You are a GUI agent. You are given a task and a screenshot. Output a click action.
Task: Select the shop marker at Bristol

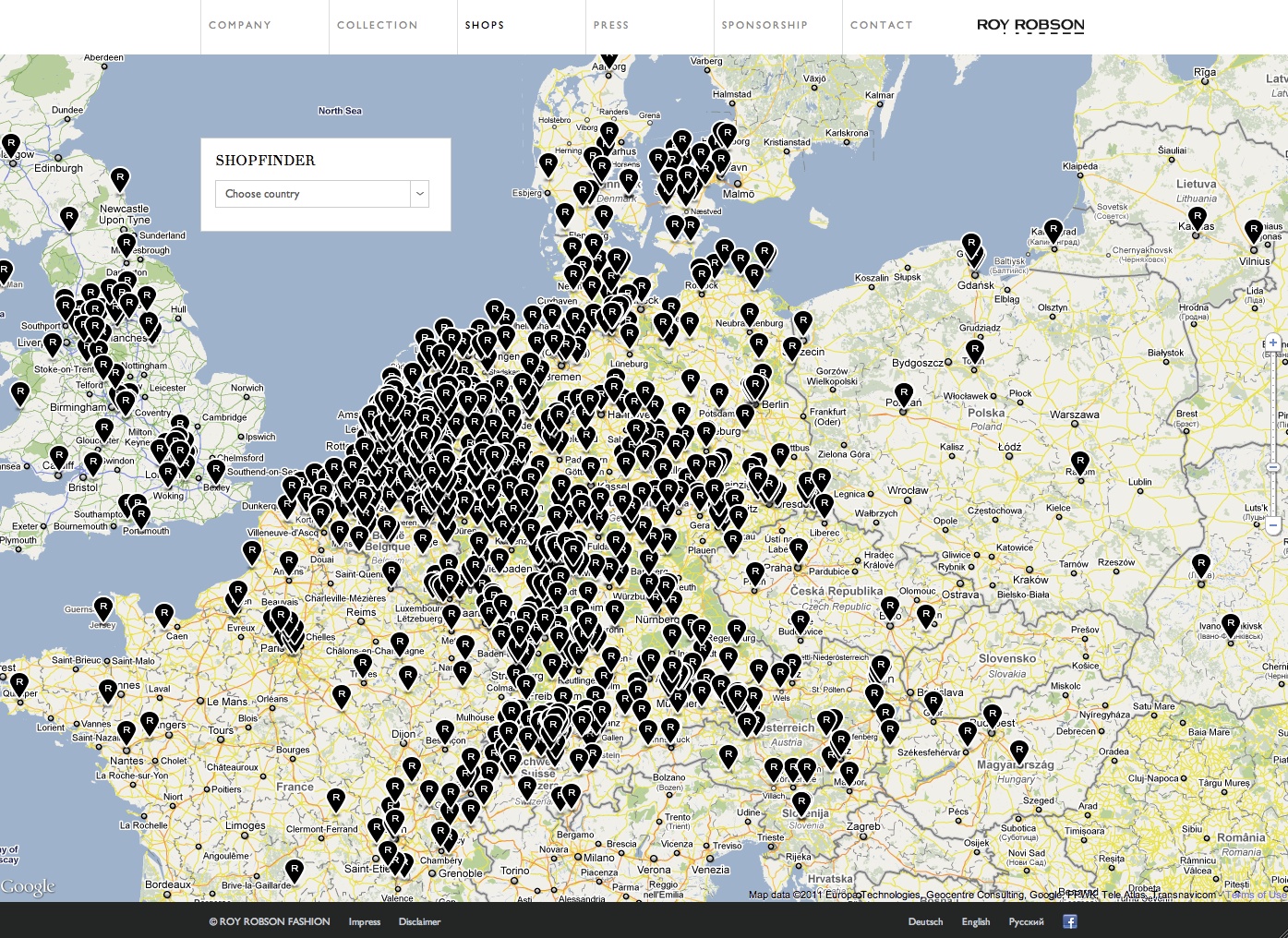point(93,463)
